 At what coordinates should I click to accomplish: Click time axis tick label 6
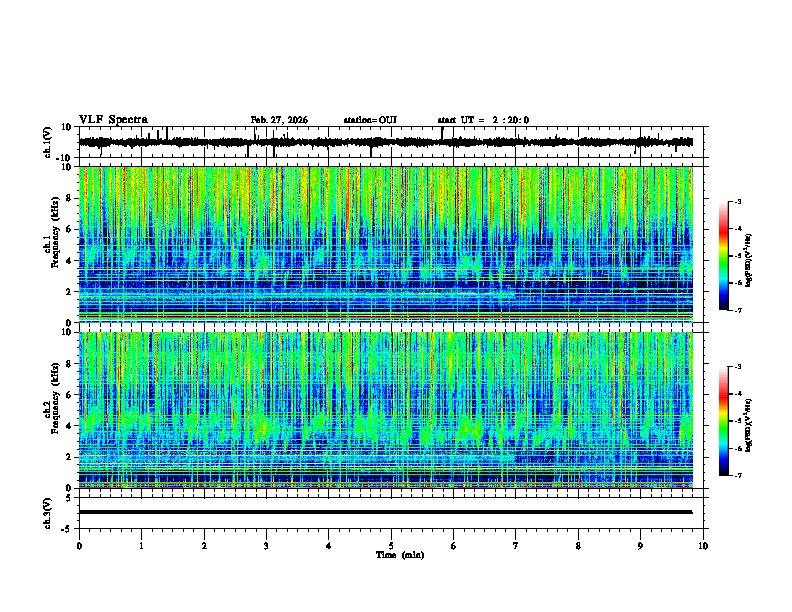454,546
